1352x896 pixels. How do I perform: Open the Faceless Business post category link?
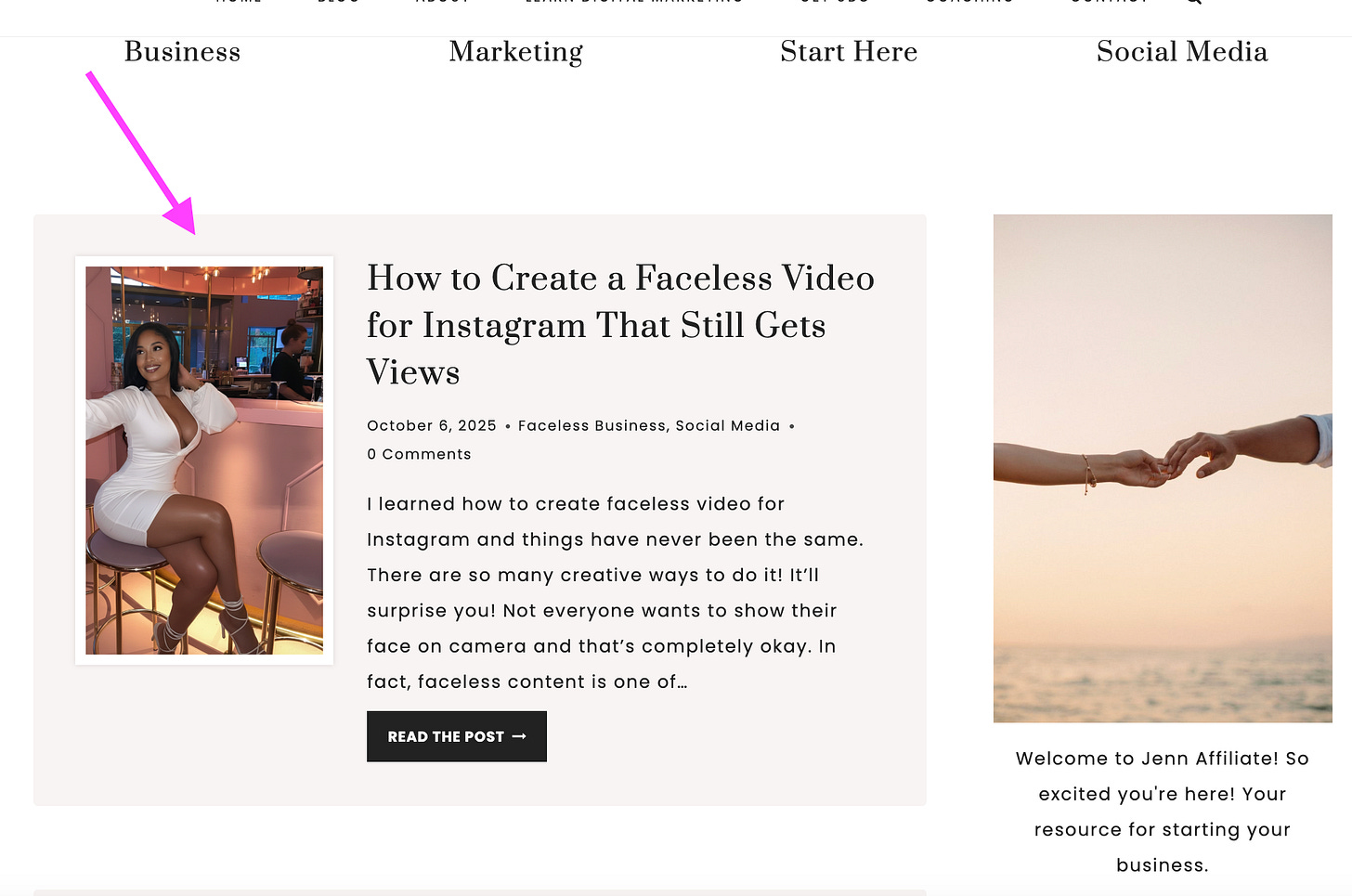[x=591, y=425]
